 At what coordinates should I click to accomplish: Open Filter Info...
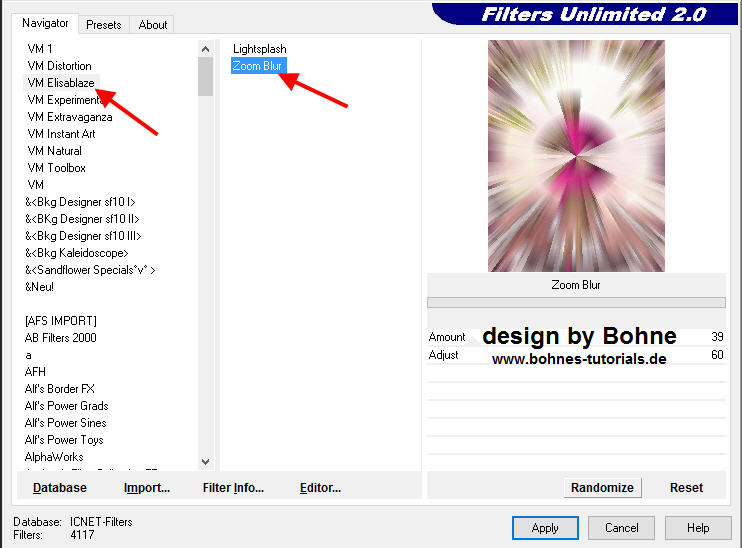pyautogui.click(x=233, y=488)
